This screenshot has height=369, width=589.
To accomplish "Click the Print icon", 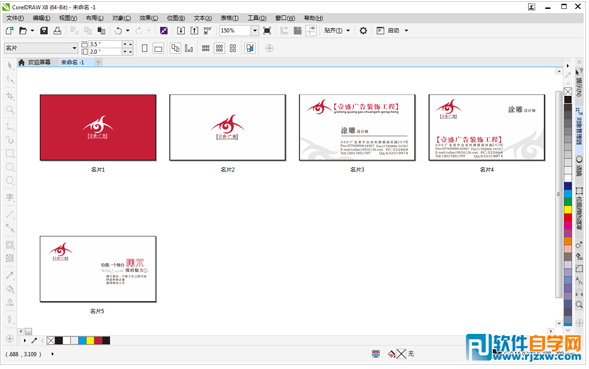I will tap(57, 31).
